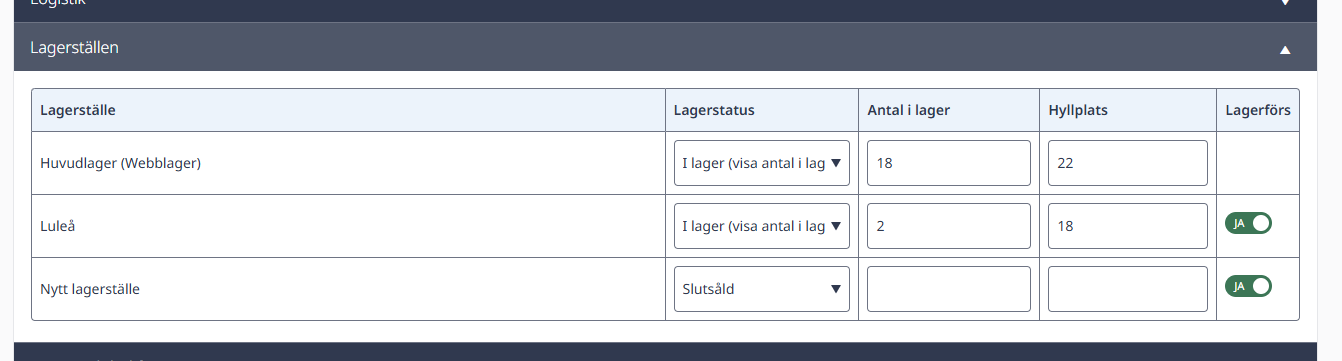Click the Antal i lager column header

[908, 110]
